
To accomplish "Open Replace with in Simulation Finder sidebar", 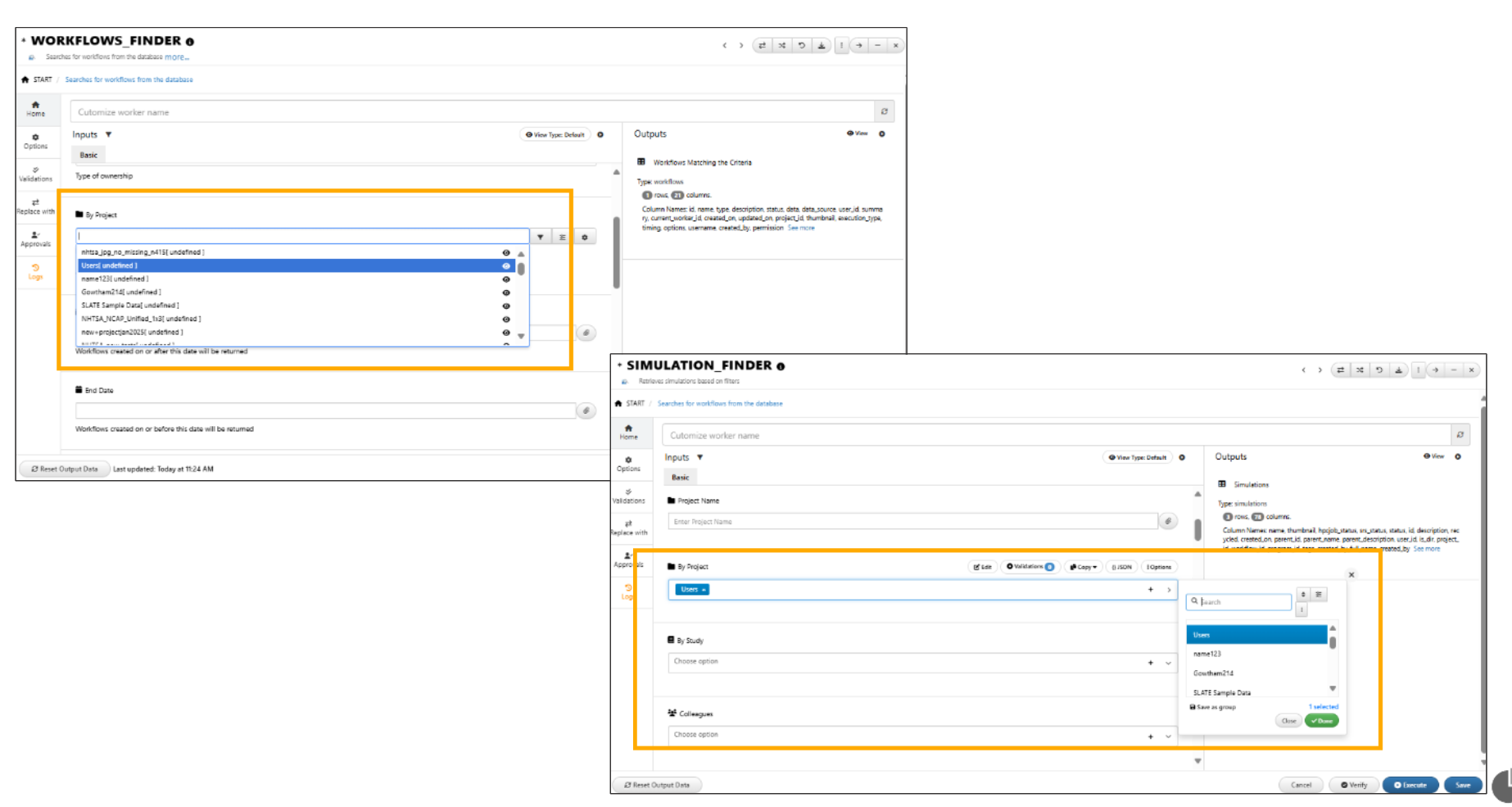I will coord(629,528).
